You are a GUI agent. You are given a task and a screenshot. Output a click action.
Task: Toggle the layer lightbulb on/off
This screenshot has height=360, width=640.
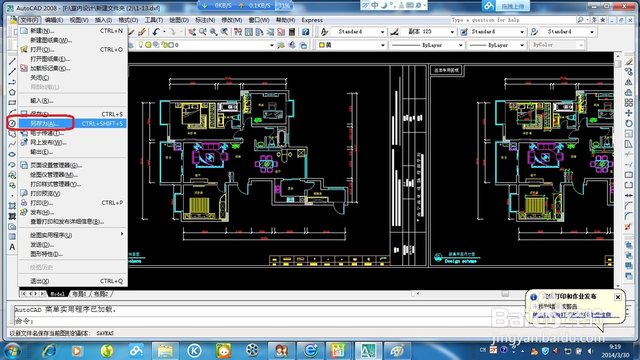(x=141, y=45)
